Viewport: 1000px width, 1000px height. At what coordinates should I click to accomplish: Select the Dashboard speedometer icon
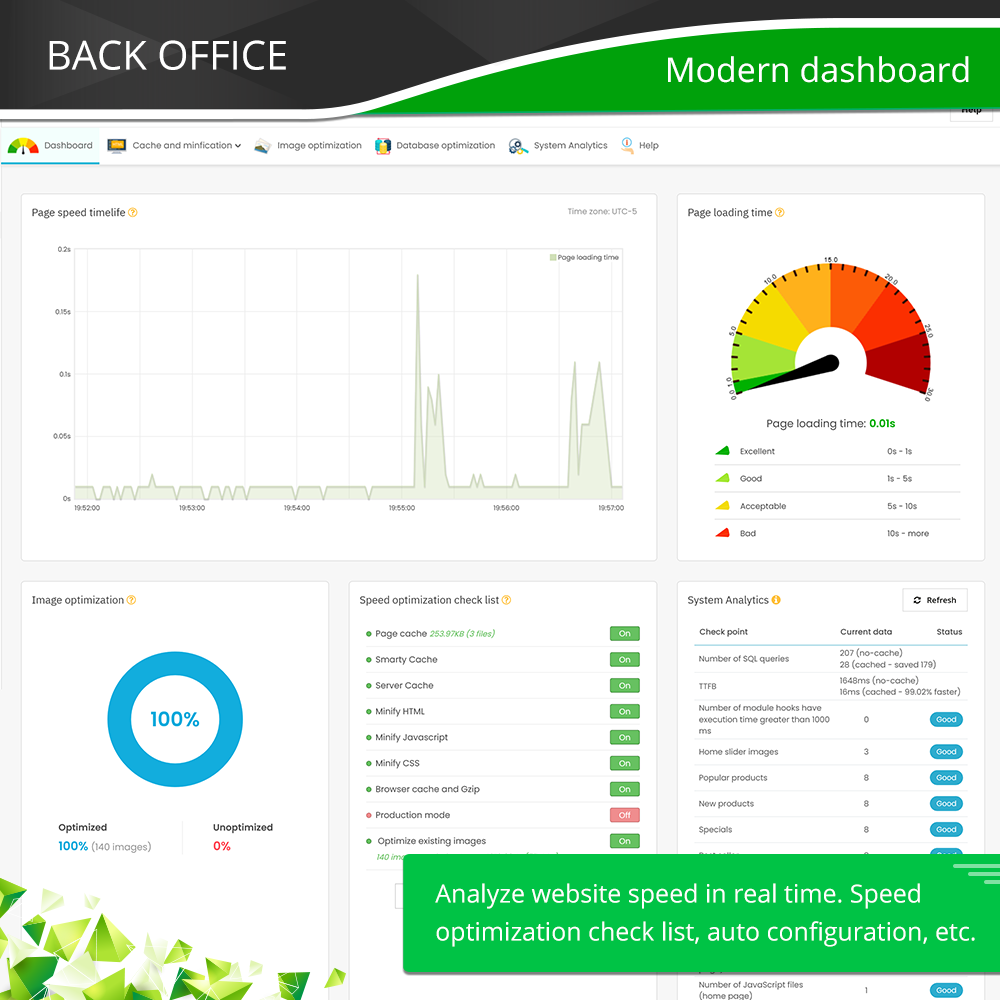(x=22, y=145)
